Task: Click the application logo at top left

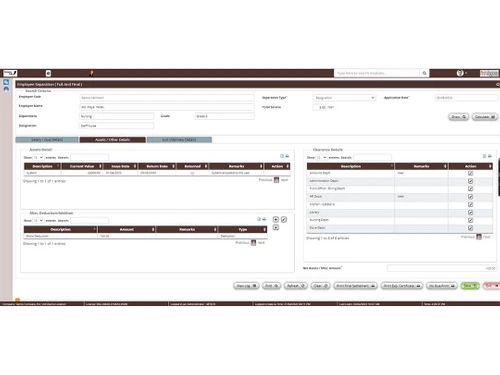Action: coord(10,73)
